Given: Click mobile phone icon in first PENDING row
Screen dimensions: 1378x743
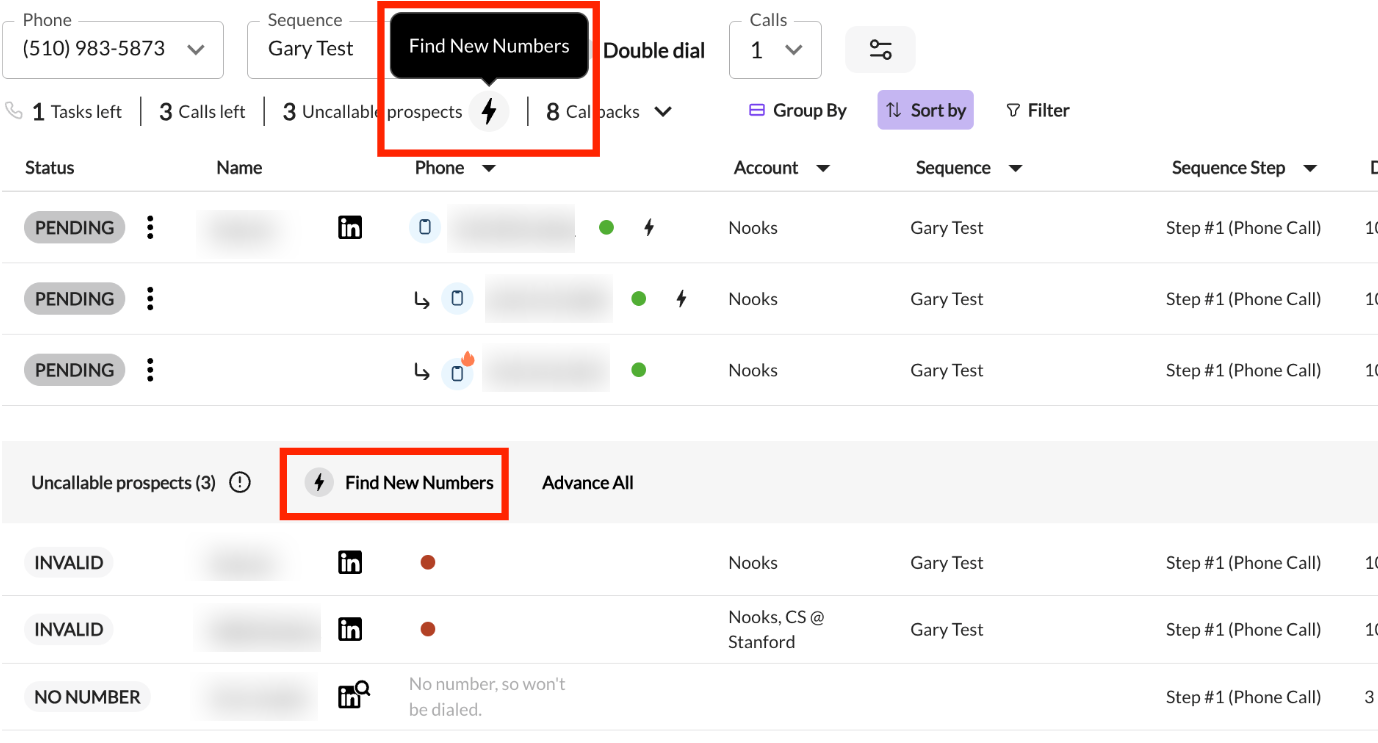Looking at the screenshot, I should 425,227.
